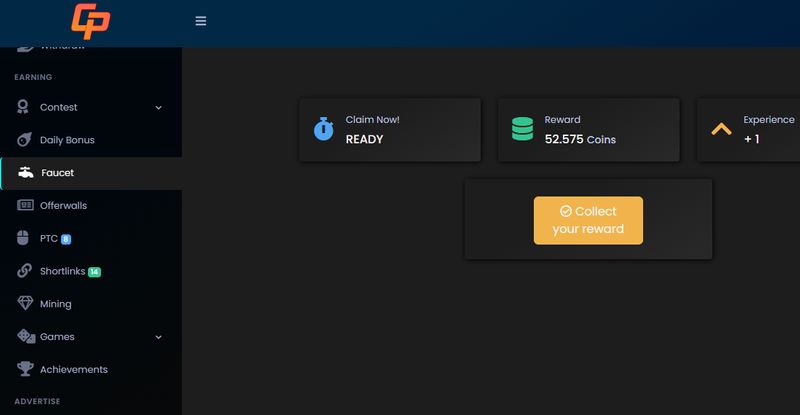Expand the Contest submenu chevron
Screen dimensions: 800x415
coord(158,108)
